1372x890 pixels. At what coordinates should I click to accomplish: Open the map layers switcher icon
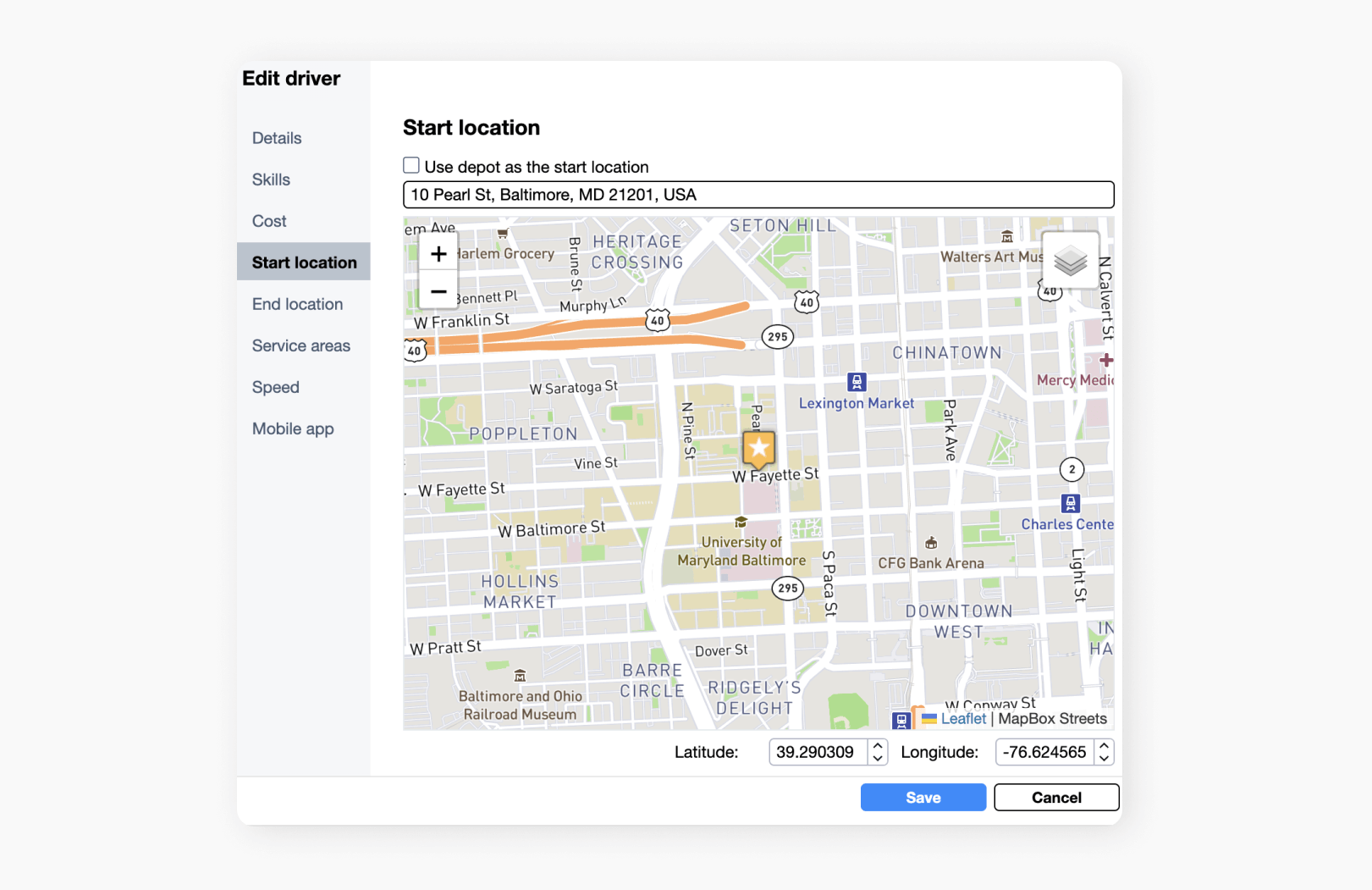(x=1070, y=262)
